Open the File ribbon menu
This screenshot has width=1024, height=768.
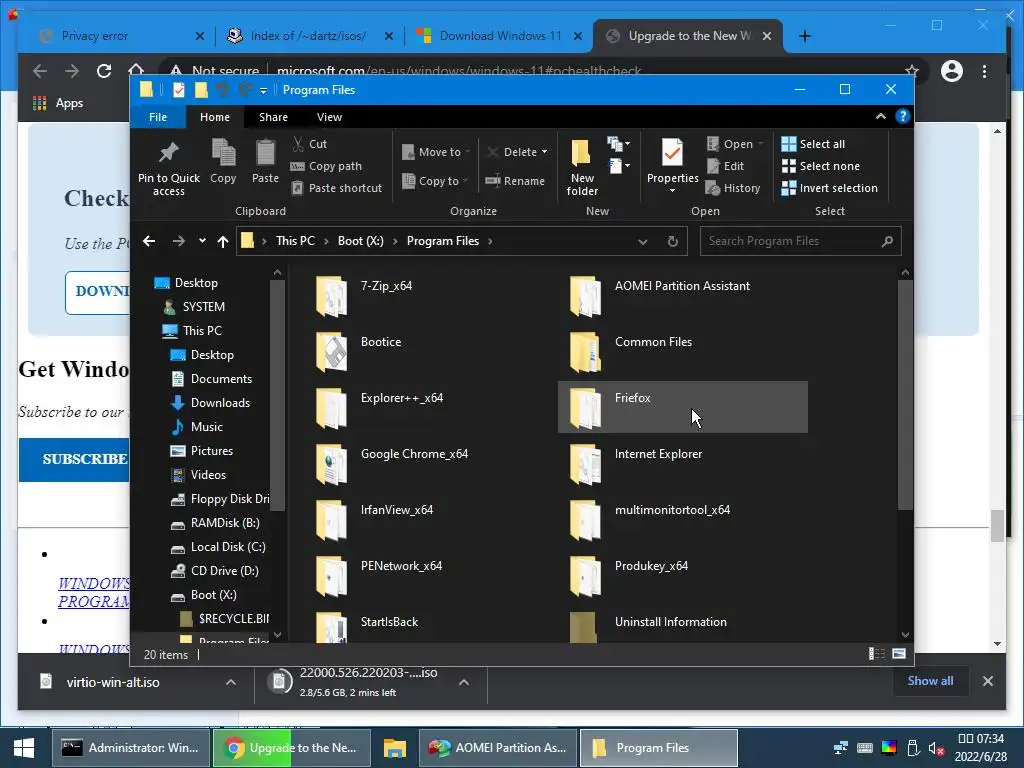(157, 117)
